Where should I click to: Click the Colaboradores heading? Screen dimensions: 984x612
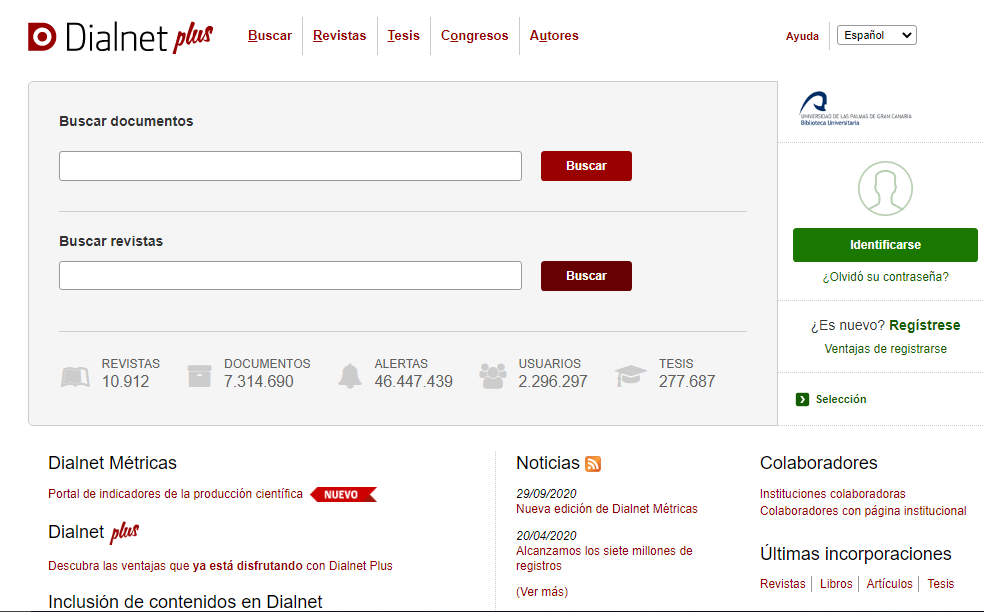point(819,463)
